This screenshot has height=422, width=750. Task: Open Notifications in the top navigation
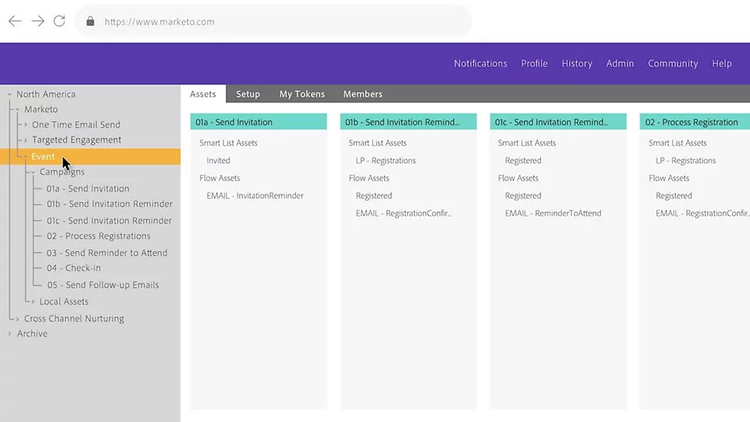(x=480, y=63)
